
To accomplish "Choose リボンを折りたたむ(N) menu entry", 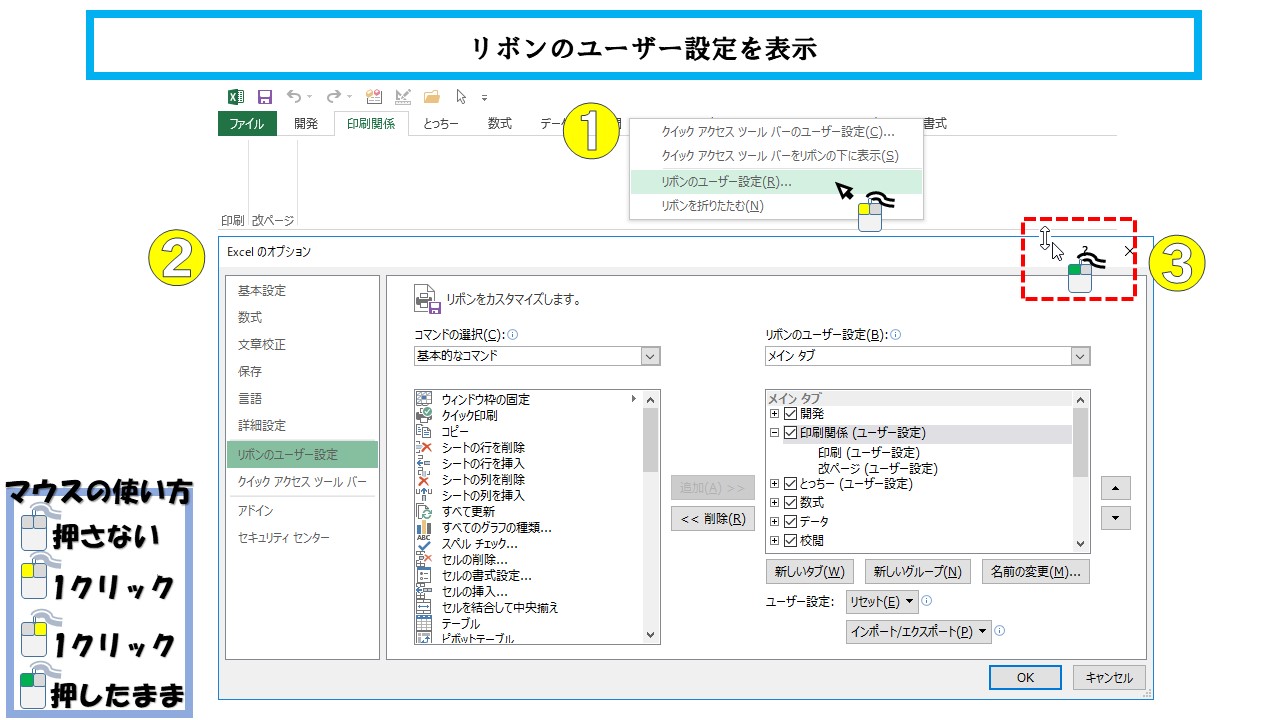I will [x=776, y=206].
